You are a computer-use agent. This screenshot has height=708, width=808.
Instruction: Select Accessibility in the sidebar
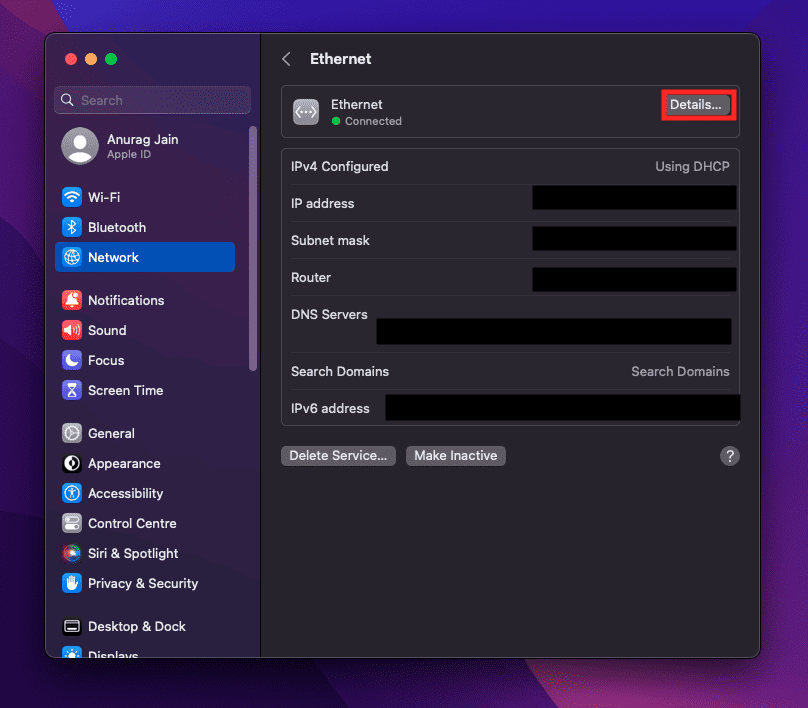[145, 493]
